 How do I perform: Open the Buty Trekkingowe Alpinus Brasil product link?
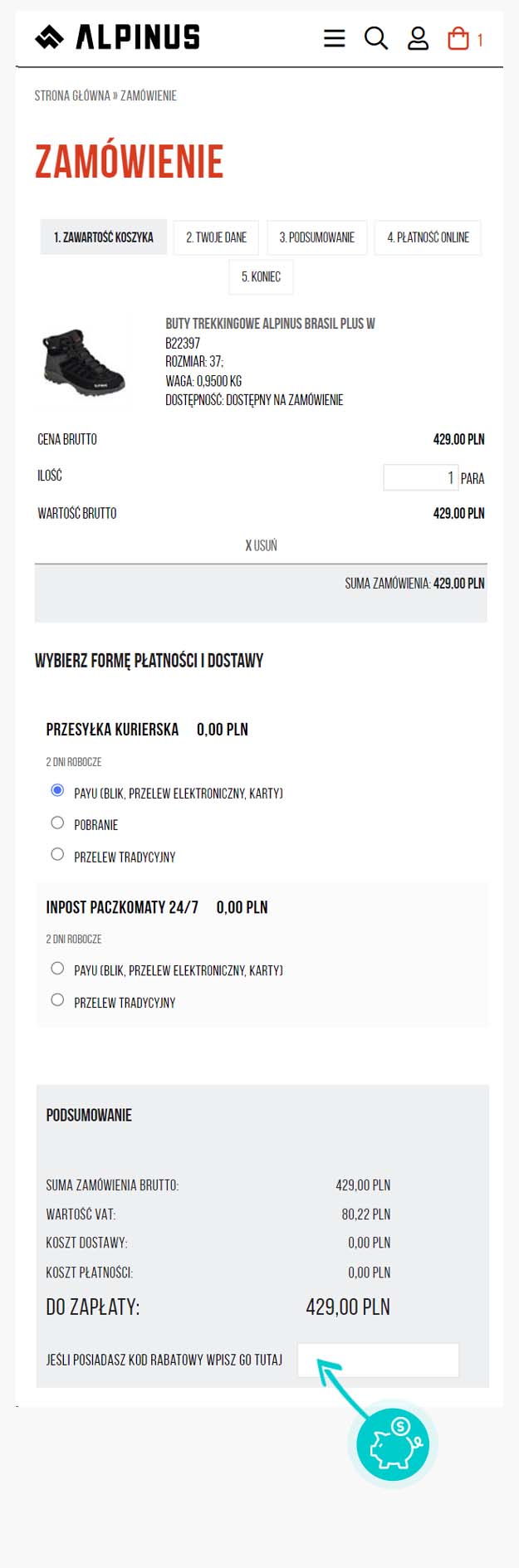[270, 324]
